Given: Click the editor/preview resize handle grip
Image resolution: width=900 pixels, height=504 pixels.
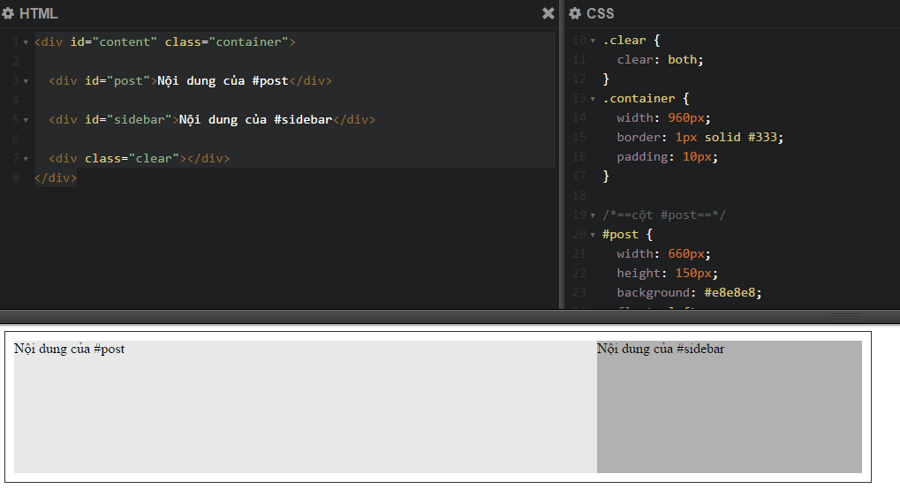Looking at the screenshot, I should [845, 316].
